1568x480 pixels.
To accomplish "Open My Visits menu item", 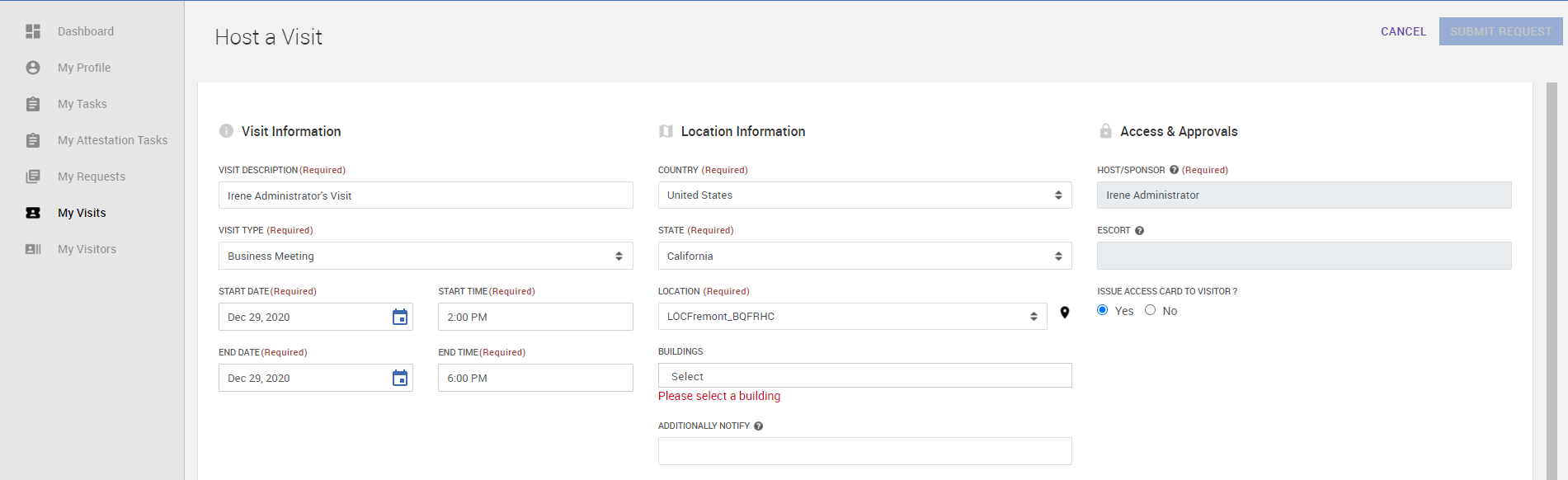I will [82, 213].
